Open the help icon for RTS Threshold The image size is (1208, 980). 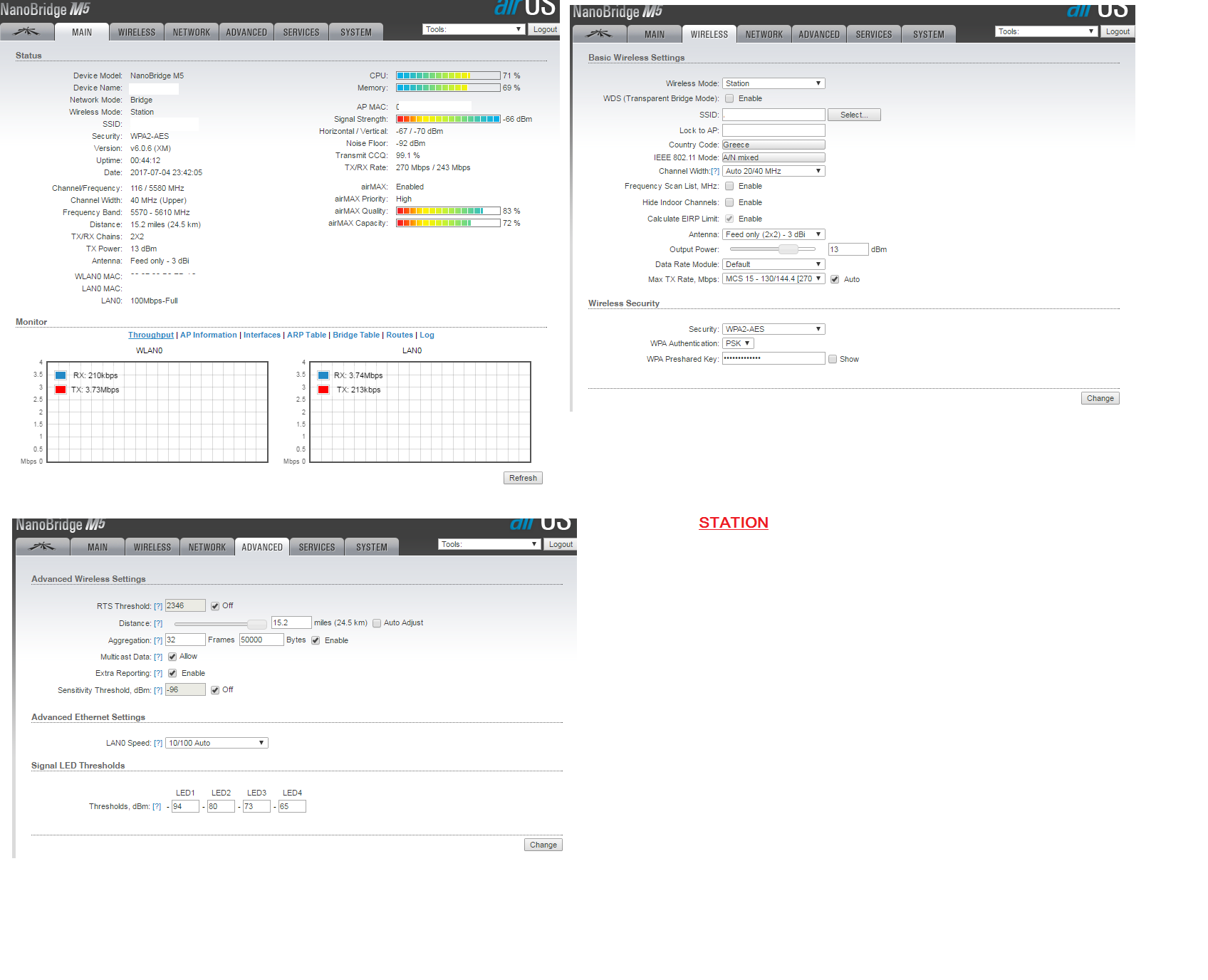tap(158, 607)
